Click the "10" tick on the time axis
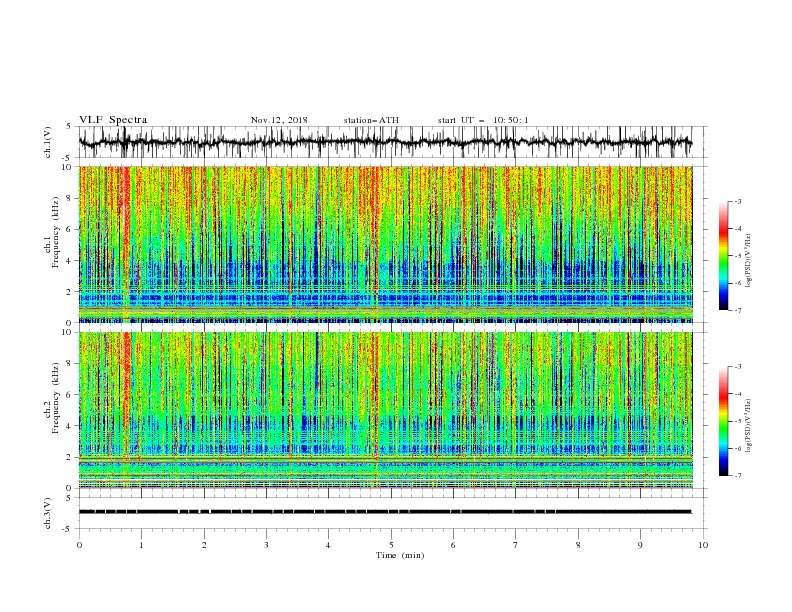The height and width of the screenshot is (612, 792). point(703,545)
